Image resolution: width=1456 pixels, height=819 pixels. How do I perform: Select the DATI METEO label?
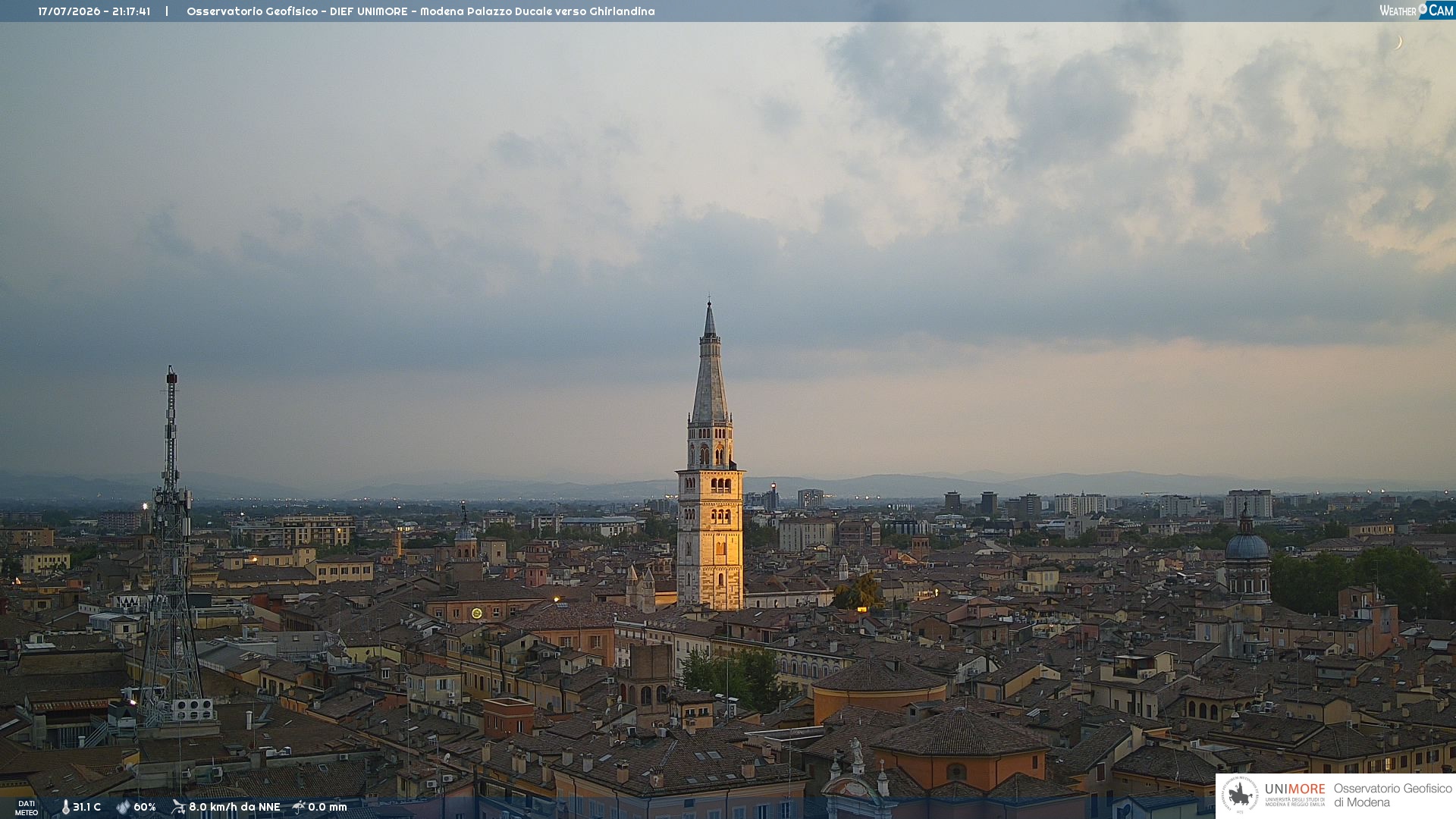27,808
